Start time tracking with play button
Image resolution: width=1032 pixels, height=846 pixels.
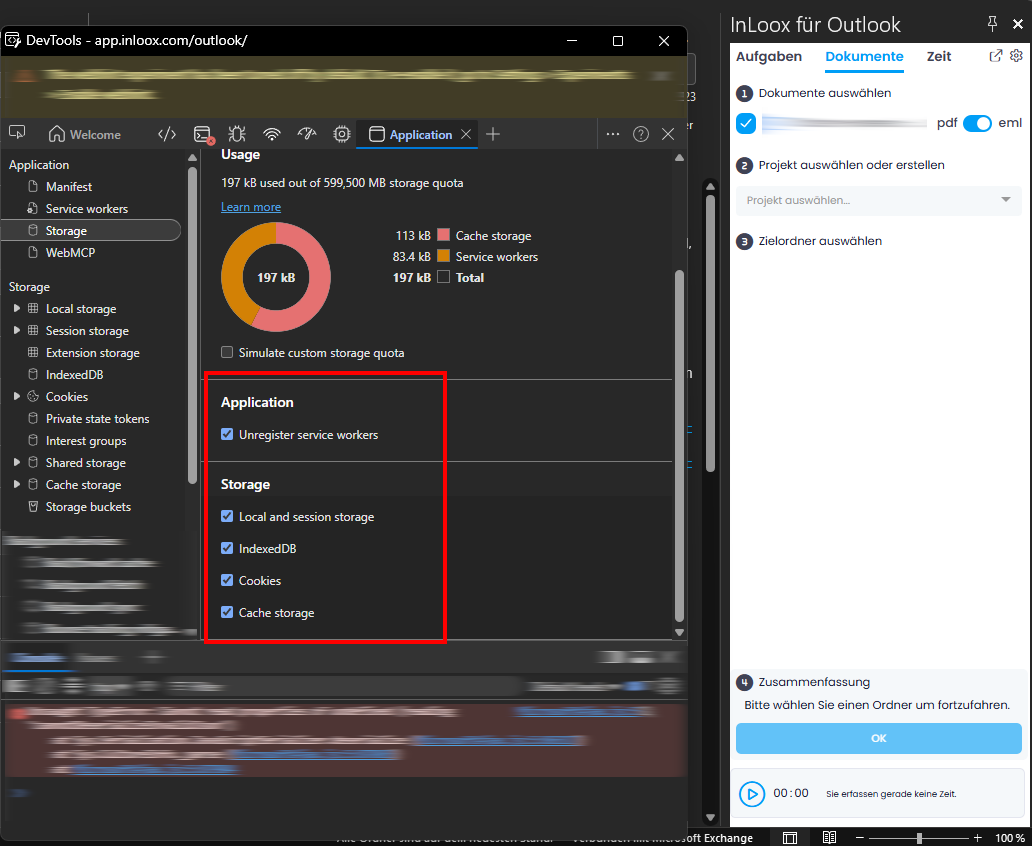(x=752, y=794)
